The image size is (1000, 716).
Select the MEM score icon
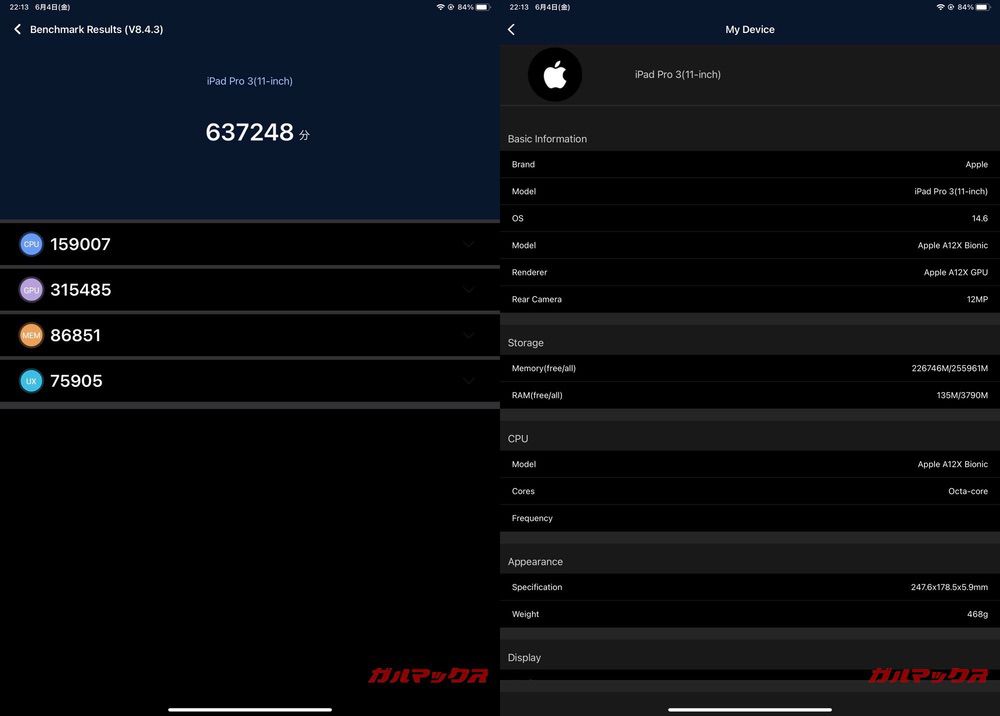pyautogui.click(x=31, y=335)
